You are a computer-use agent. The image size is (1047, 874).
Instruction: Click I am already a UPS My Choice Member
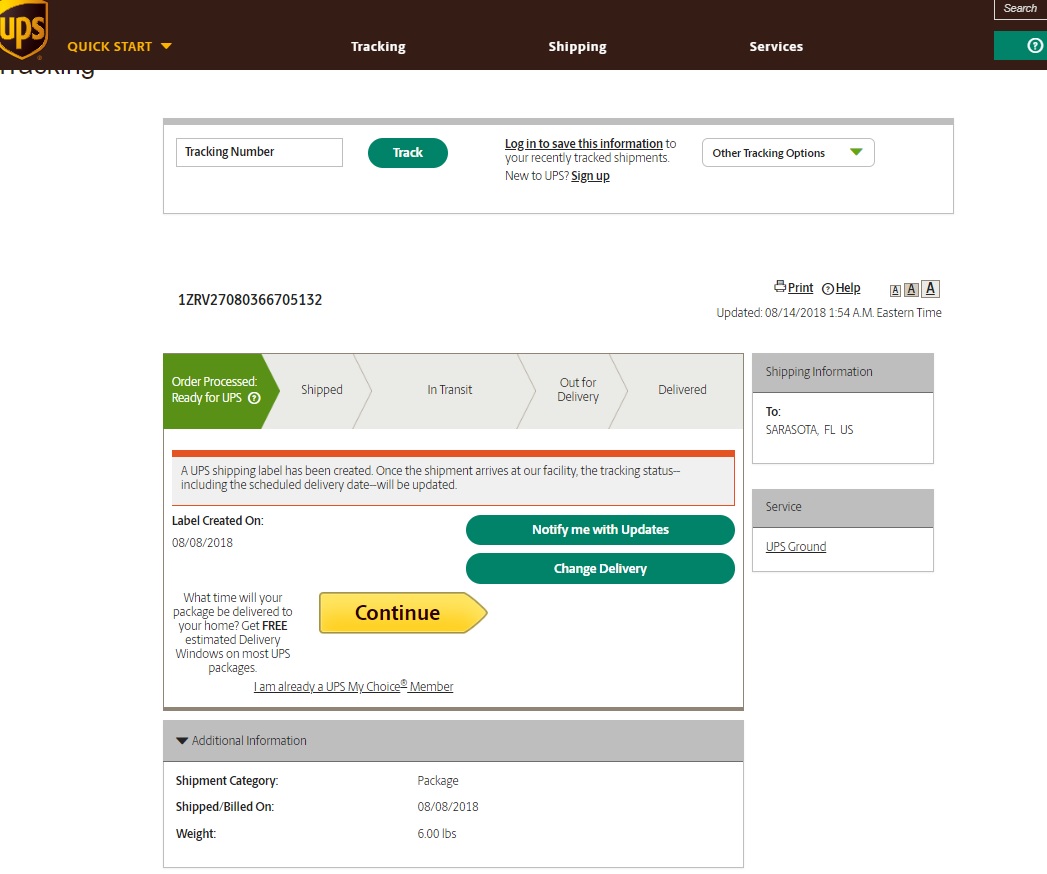tap(353, 686)
